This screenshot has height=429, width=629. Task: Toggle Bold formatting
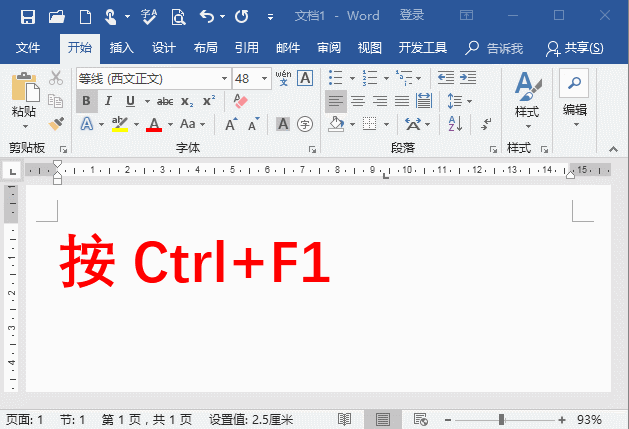(86, 101)
